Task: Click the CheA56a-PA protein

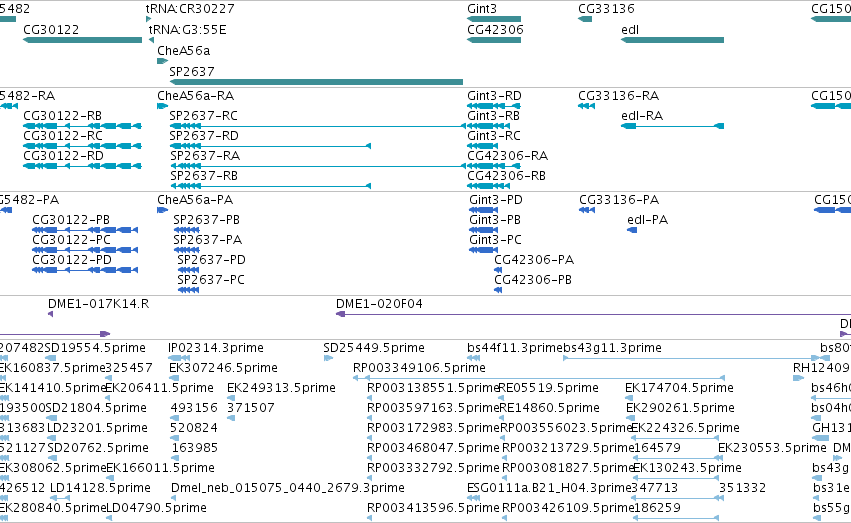Action: pos(162,210)
